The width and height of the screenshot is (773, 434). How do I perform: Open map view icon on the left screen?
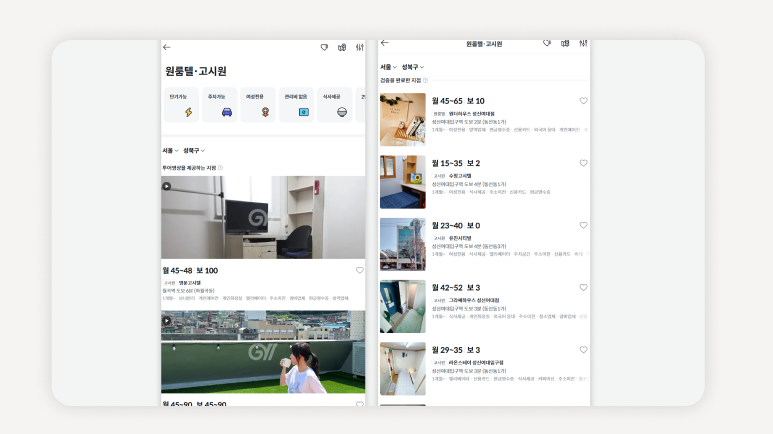(342, 47)
